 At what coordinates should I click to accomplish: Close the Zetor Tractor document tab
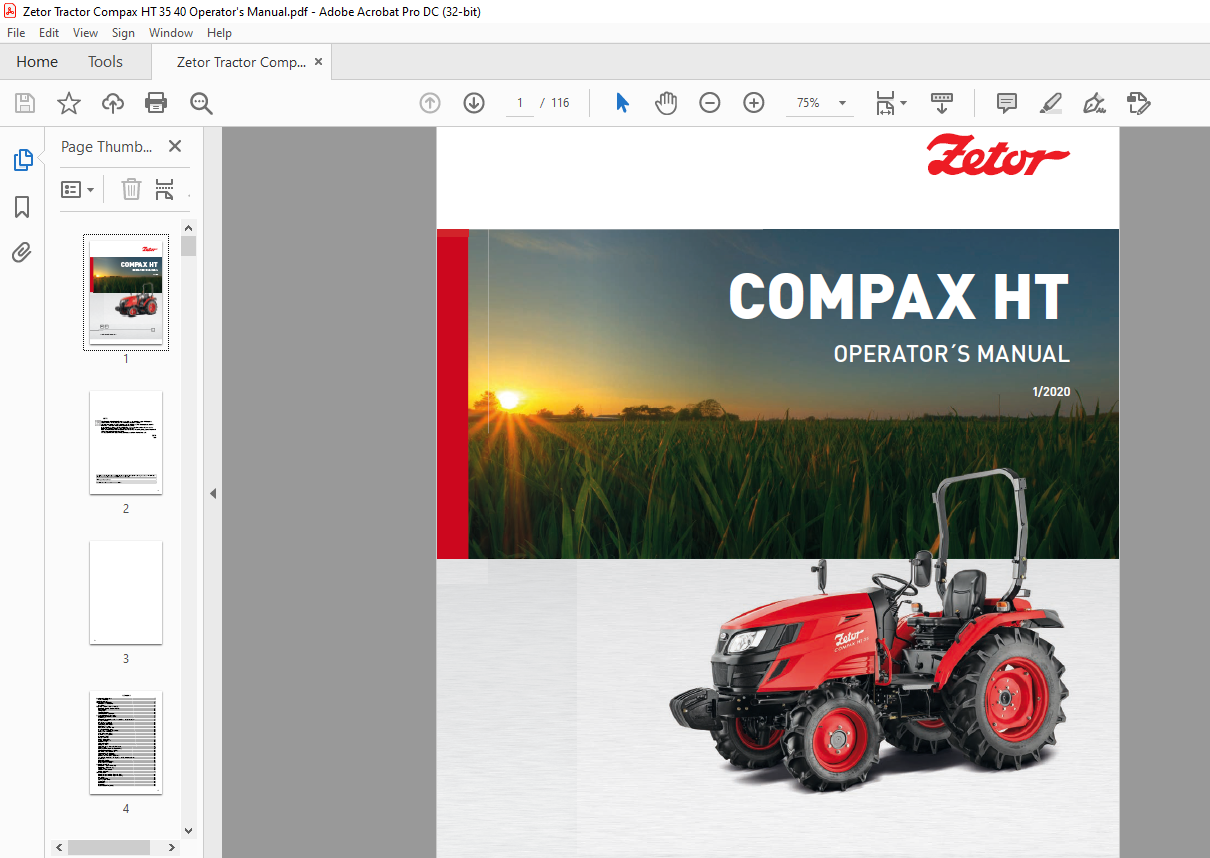(319, 62)
